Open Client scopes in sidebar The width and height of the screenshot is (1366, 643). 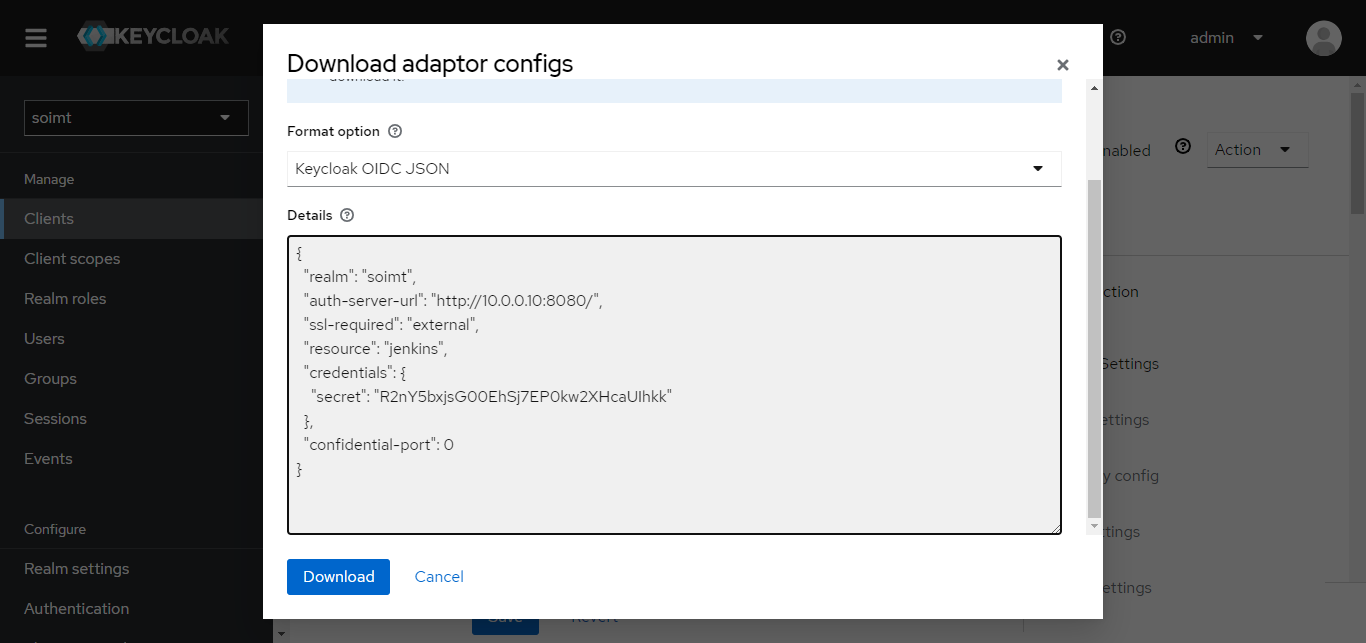pyautogui.click(x=72, y=259)
